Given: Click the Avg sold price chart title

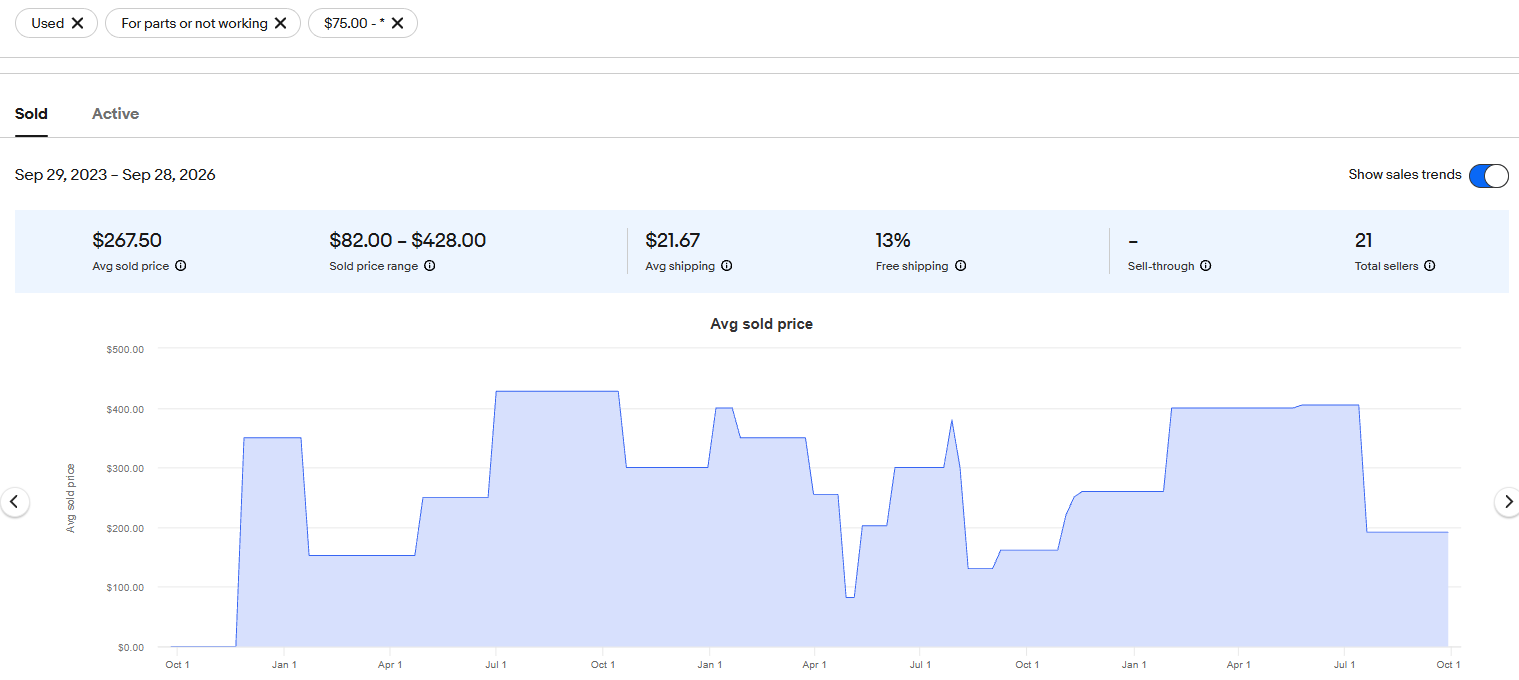Looking at the screenshot, I should tap(761, 324).
